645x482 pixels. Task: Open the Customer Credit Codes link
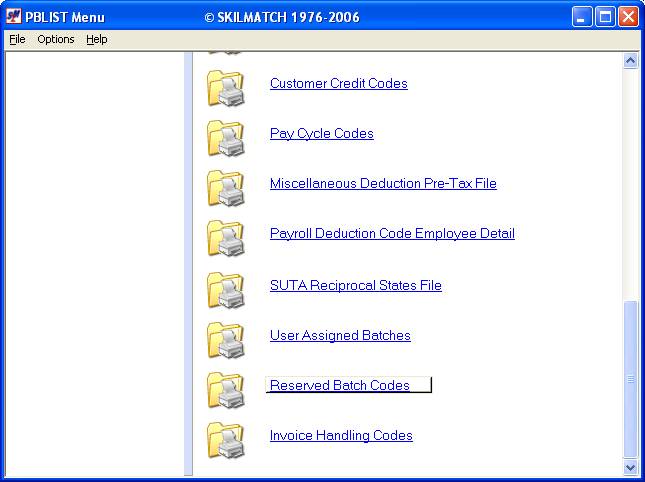click(338, 84)
